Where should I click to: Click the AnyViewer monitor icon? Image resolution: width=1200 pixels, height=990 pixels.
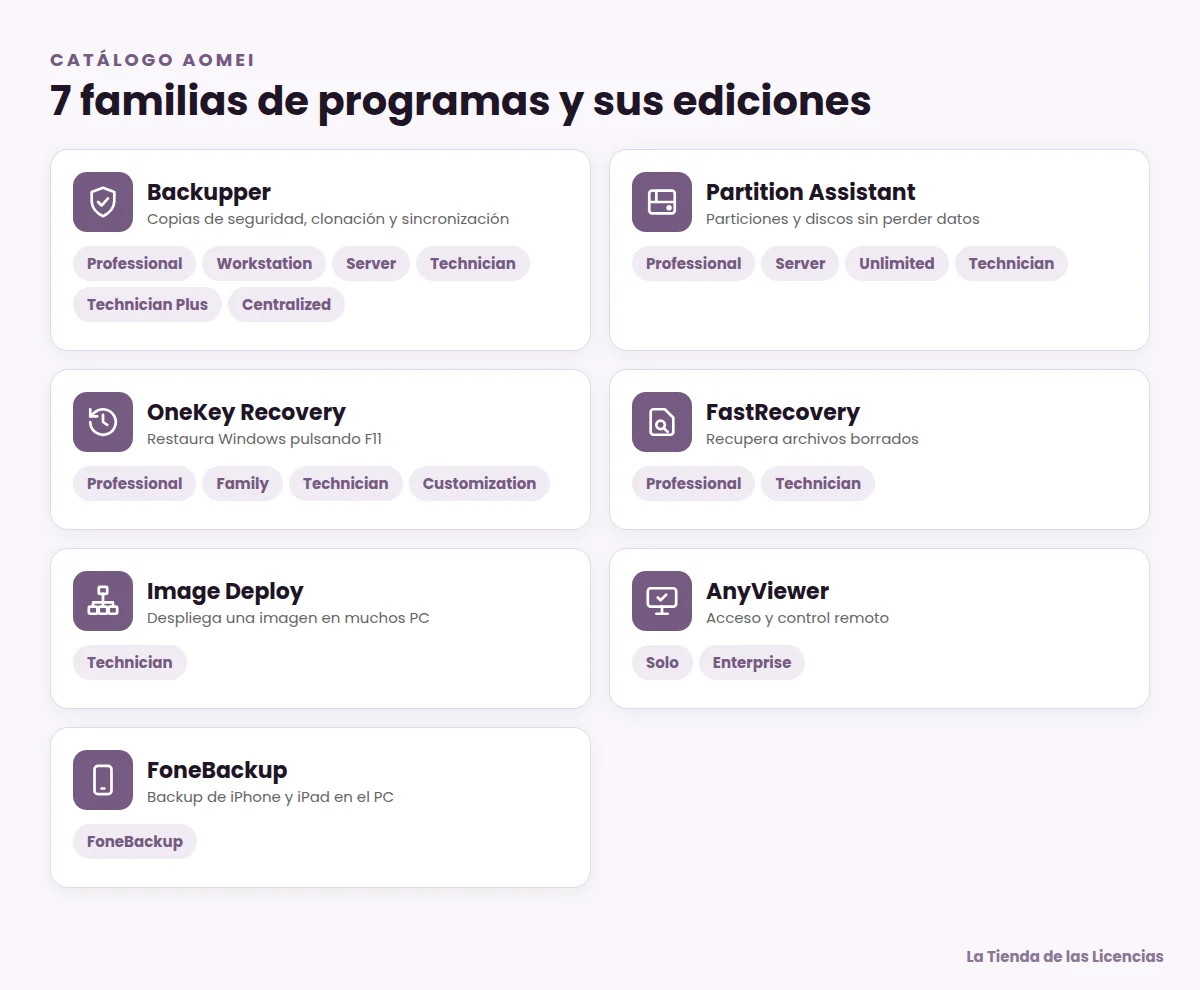click(x=662, y=601)
